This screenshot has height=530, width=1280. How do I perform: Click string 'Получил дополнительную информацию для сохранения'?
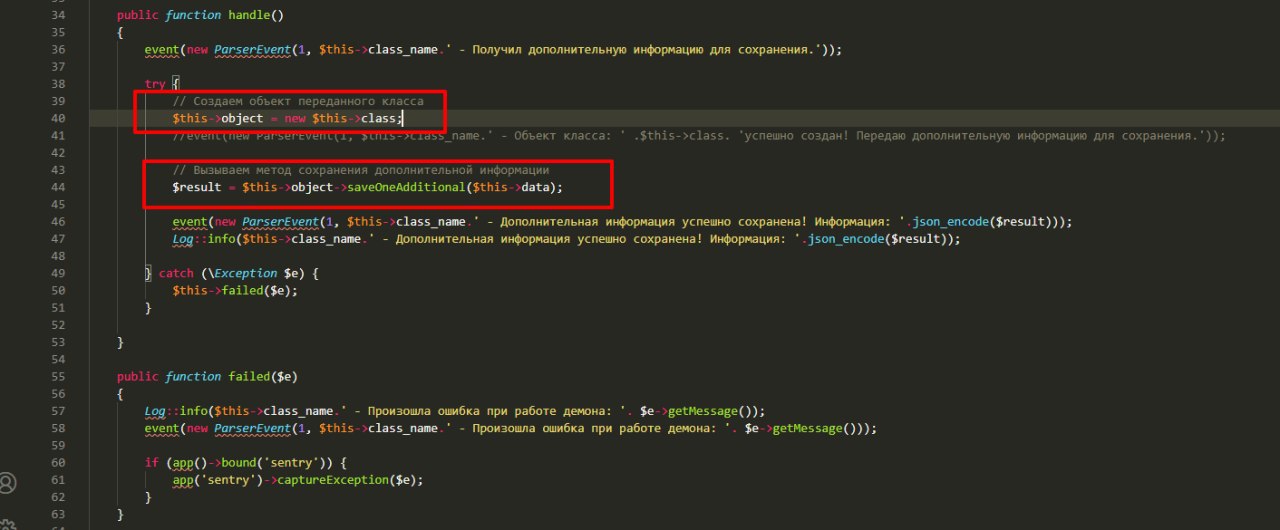(638, 50)
